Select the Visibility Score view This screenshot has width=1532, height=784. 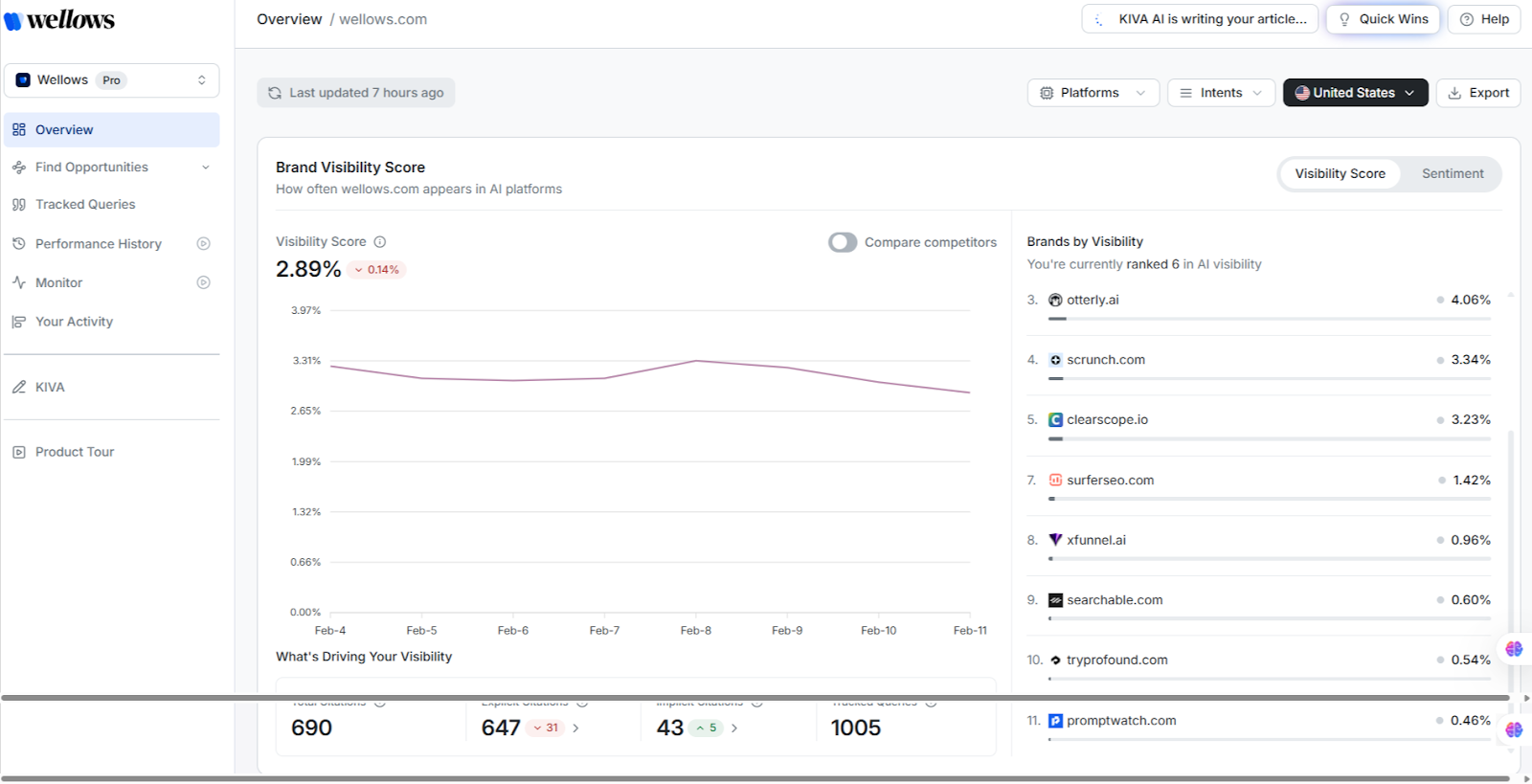pos(1340,173)
